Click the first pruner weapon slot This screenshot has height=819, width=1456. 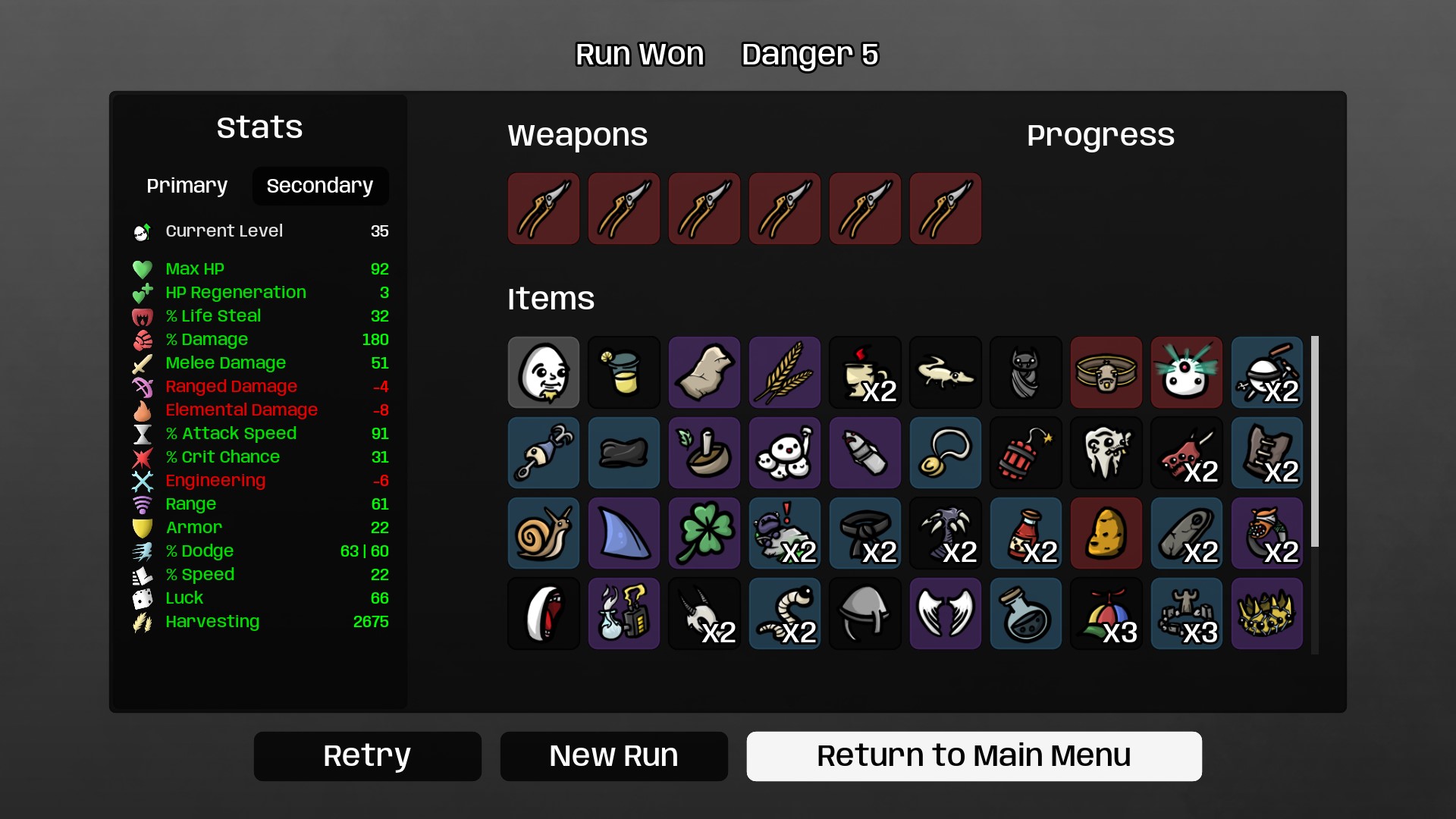coord(544,209)
